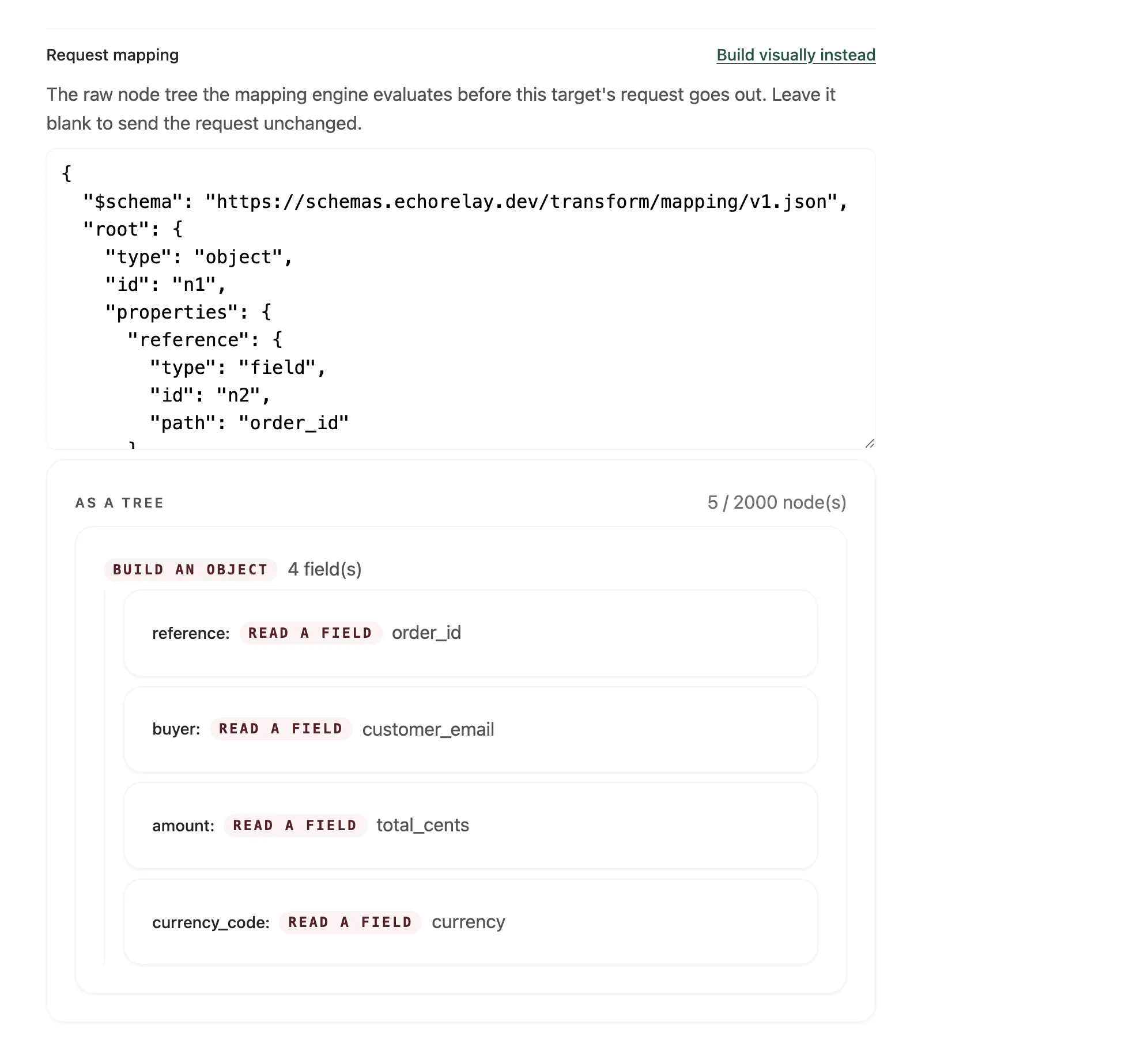Click the 'Request mapping' label
Screen dimensions: 1148x1037
(112, 55)
